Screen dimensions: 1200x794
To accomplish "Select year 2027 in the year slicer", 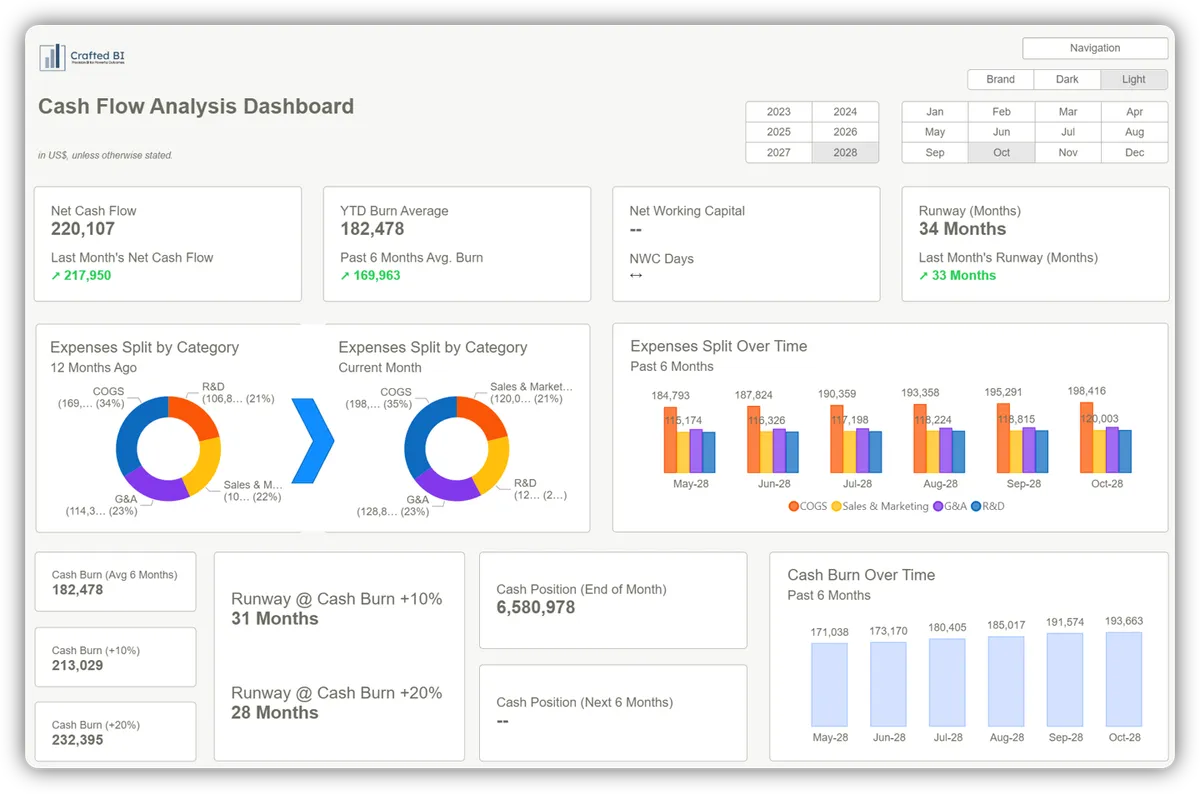I will pyautogui.click(x=779, y=152).
